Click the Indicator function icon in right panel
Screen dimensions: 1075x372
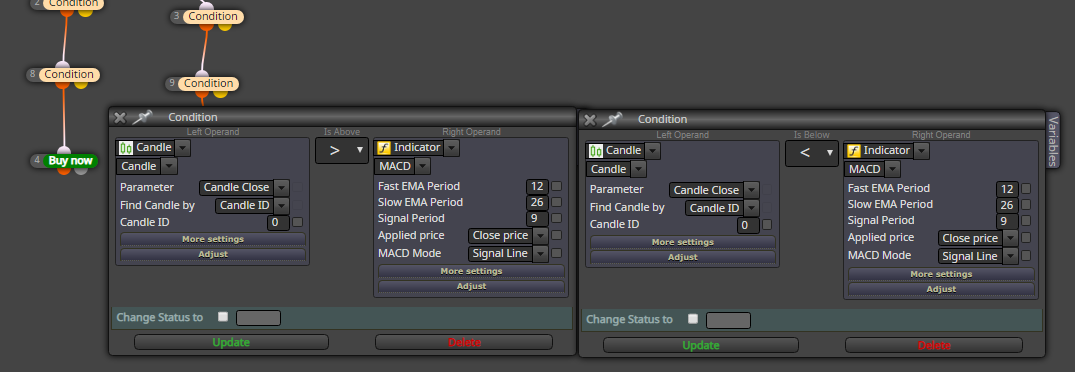[854, 151]
